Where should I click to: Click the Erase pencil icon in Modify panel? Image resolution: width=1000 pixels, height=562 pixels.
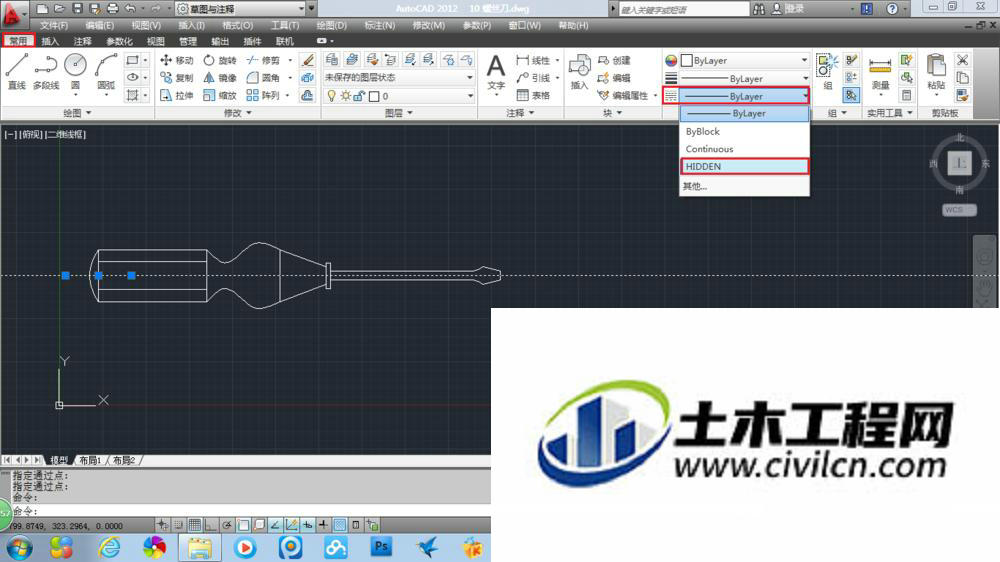[x=307, y=60]
